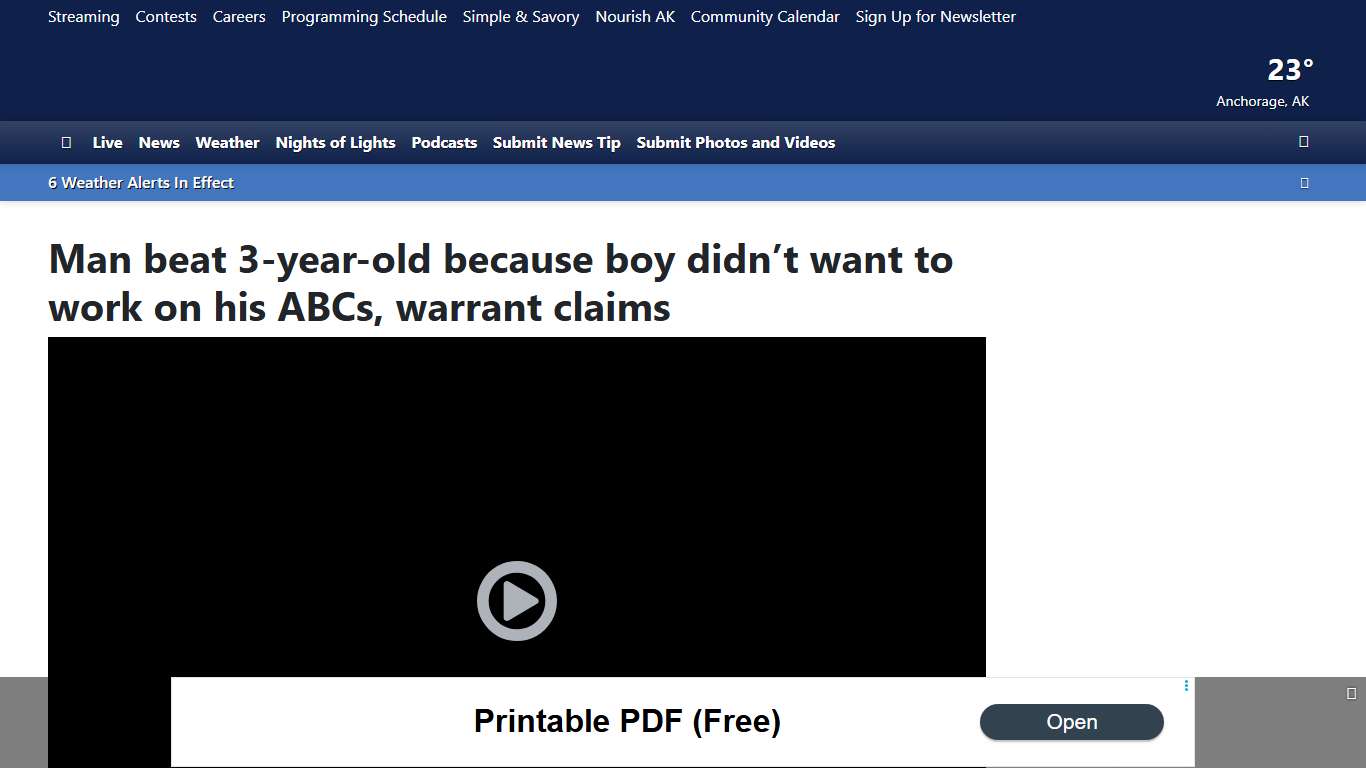Click Submit Photos and Videos
The width and height of the screenshot is (1366, 768).
click(735, 143)
